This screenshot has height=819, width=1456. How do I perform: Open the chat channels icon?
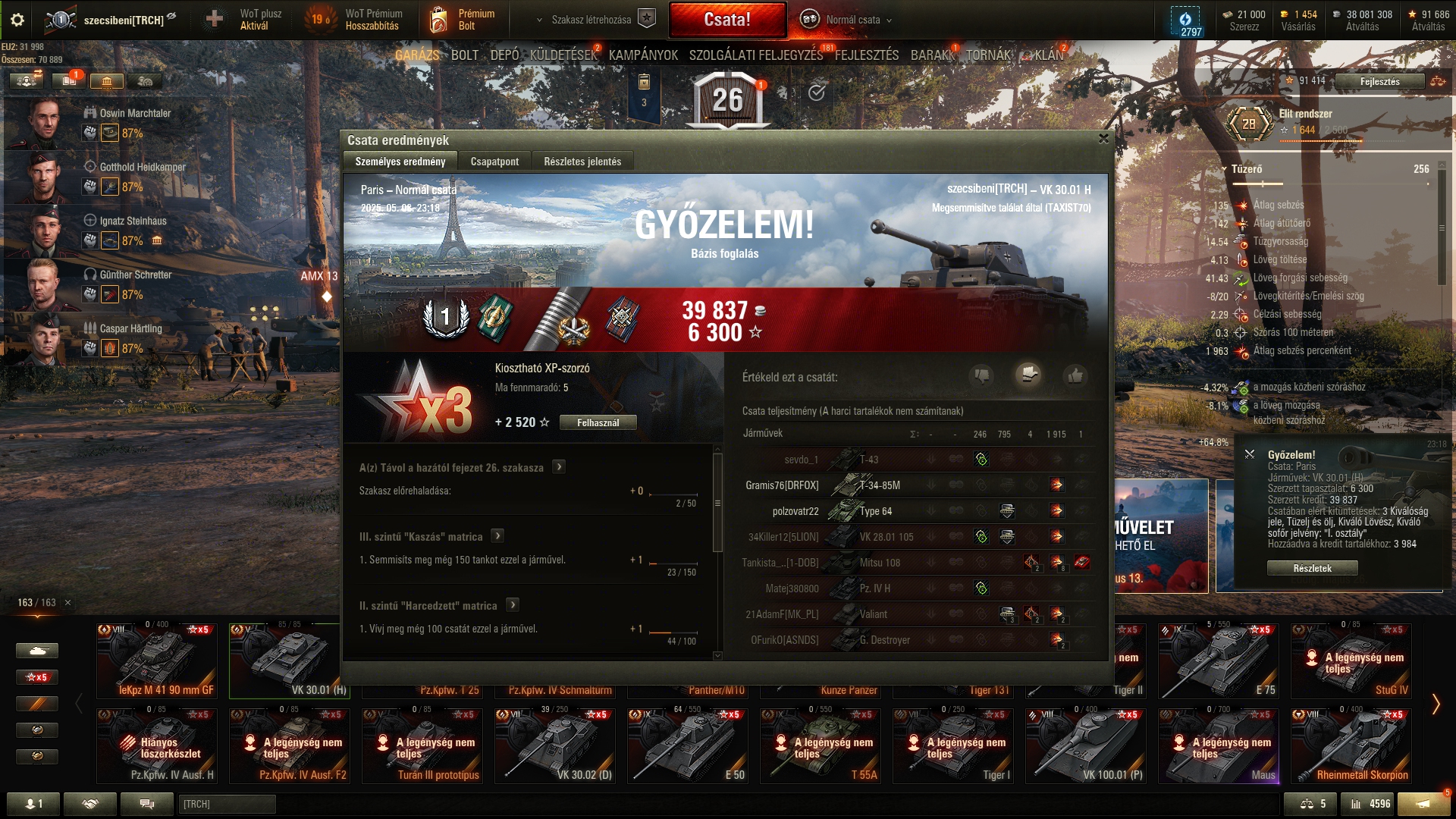[x=147, y=804]
